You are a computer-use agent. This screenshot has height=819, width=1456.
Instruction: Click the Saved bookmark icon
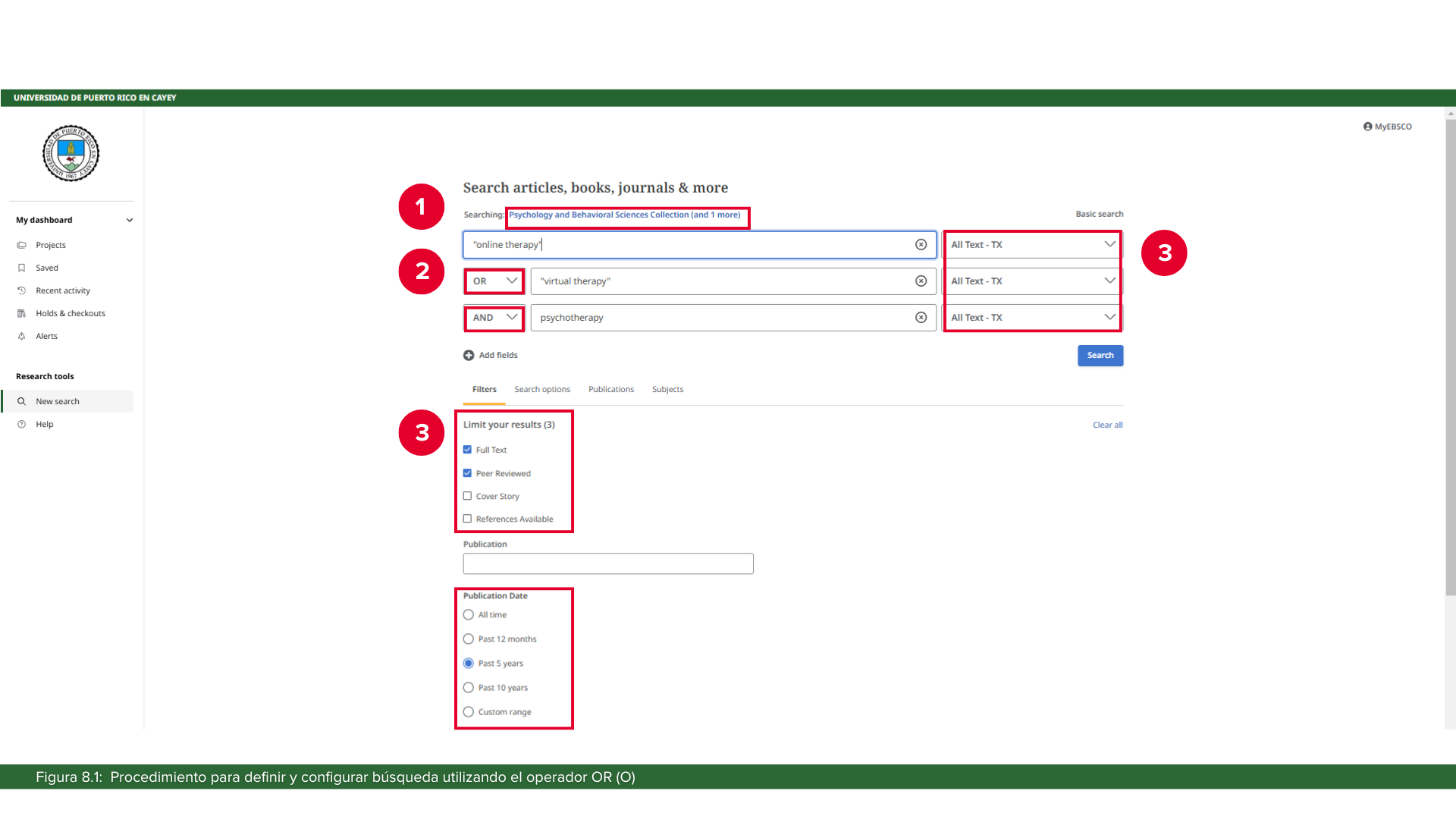22,268
